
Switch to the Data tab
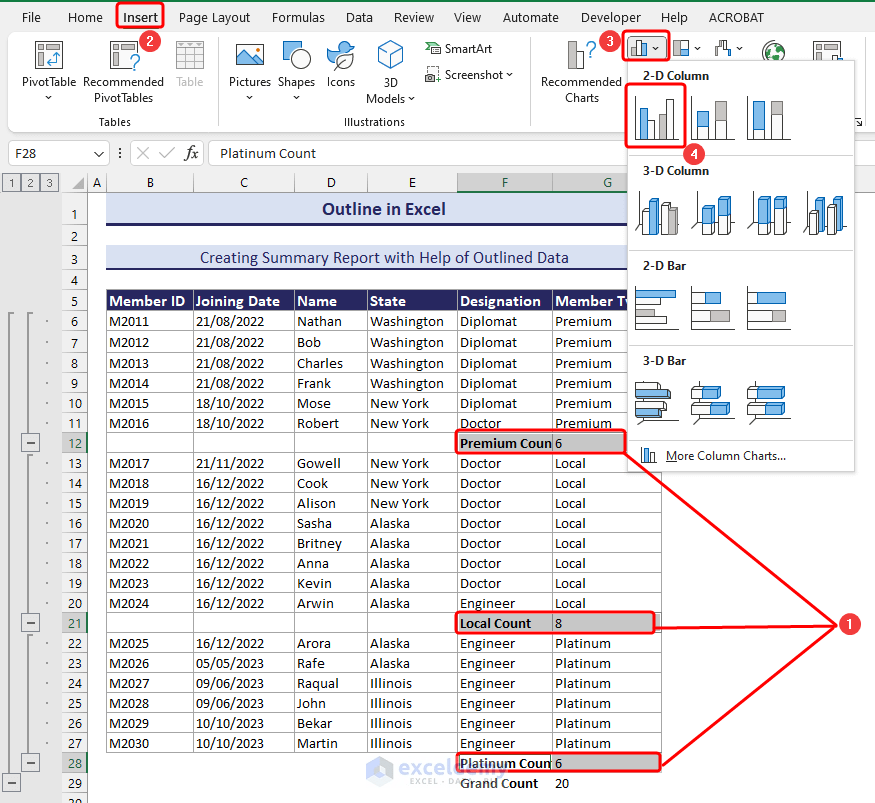(359, 17)
